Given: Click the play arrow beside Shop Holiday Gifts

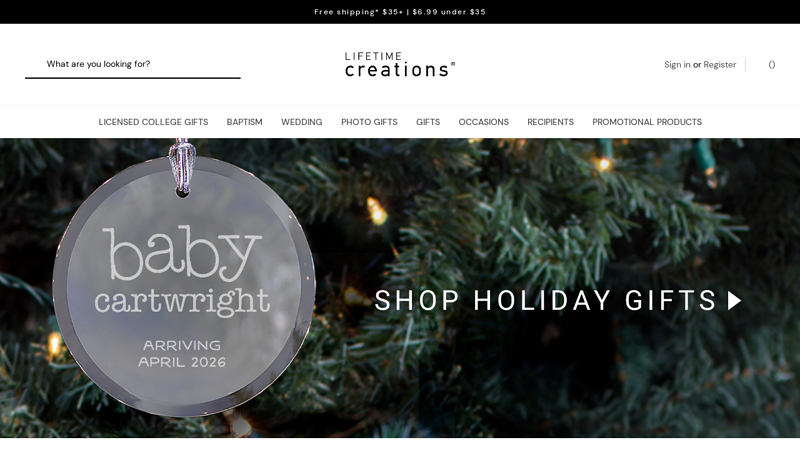Looking at the screenshot, I should point(734,301).
